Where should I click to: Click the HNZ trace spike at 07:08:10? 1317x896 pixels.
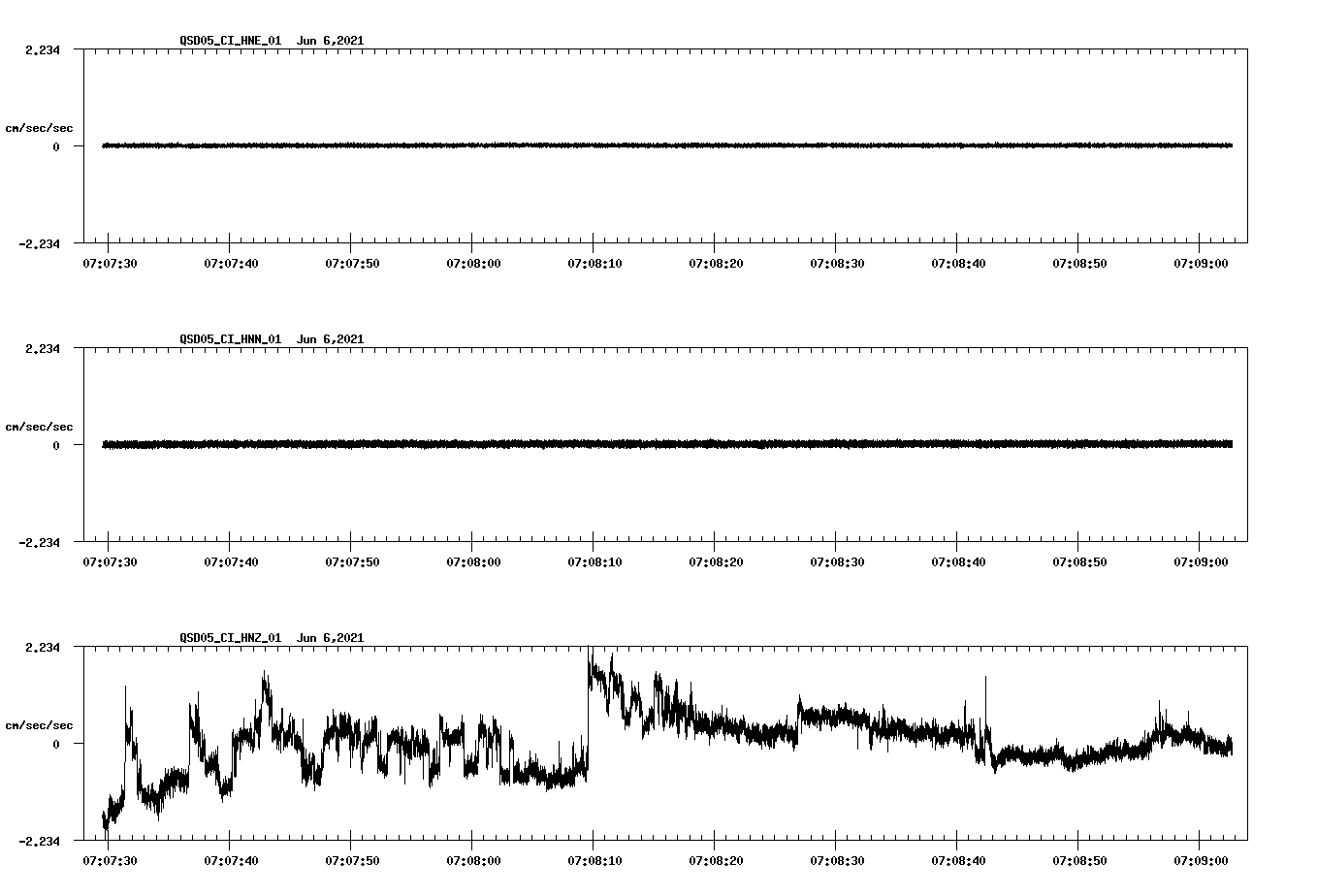click(x=590, y=669)
